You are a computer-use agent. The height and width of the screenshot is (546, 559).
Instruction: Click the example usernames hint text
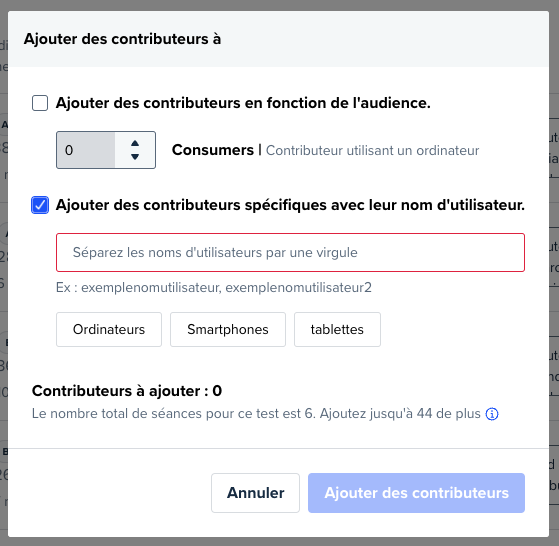[x=214, y=287]
